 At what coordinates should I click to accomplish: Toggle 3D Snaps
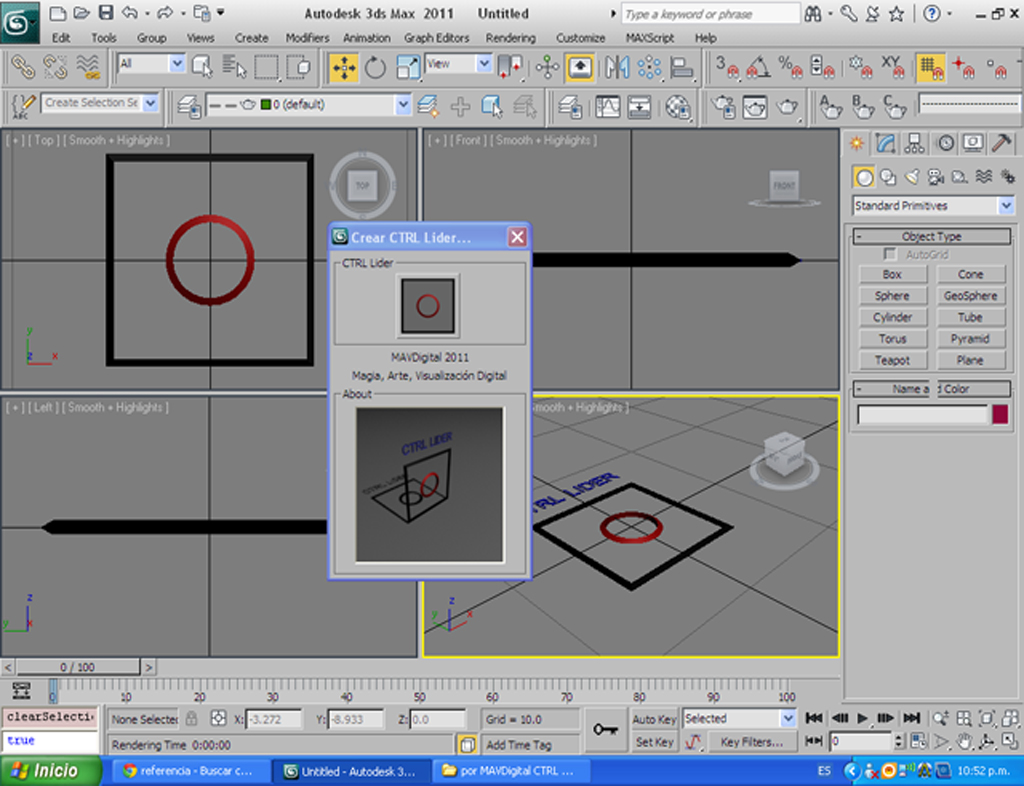click(726, 67)
